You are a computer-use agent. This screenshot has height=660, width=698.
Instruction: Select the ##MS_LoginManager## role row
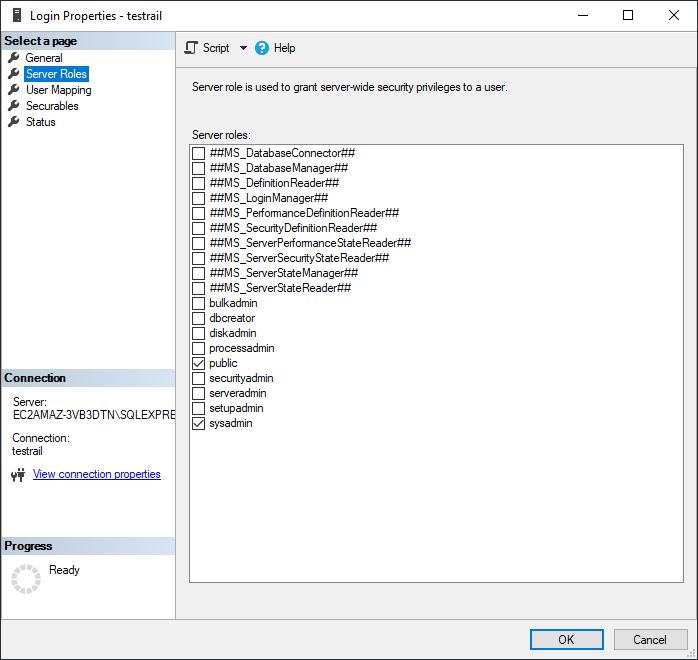[x=269, y=198]
